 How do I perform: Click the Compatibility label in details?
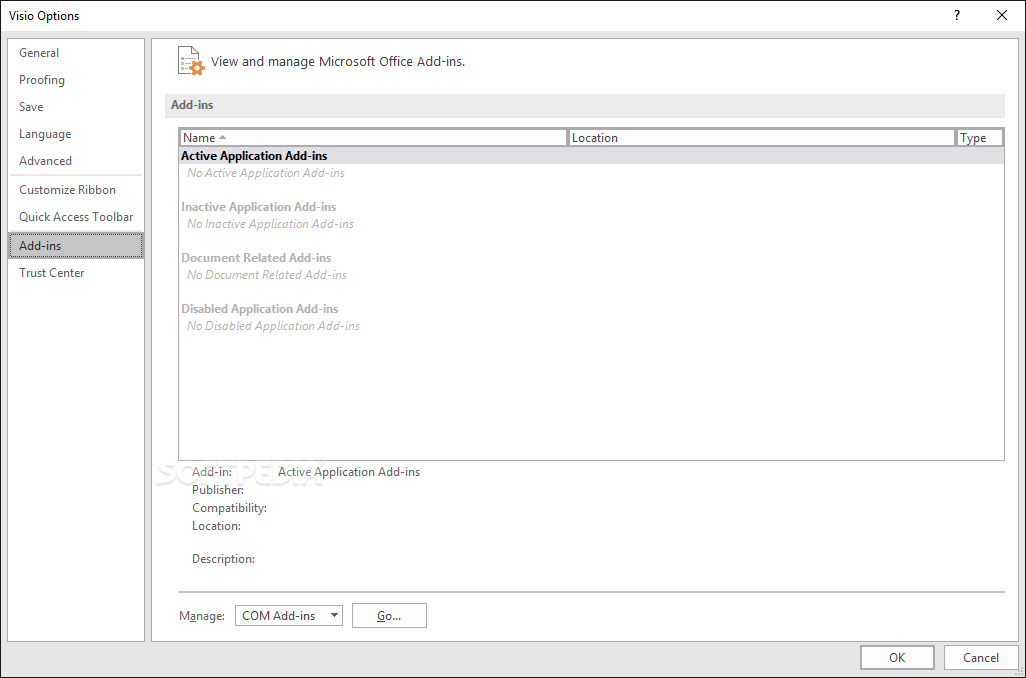[229, 508]
